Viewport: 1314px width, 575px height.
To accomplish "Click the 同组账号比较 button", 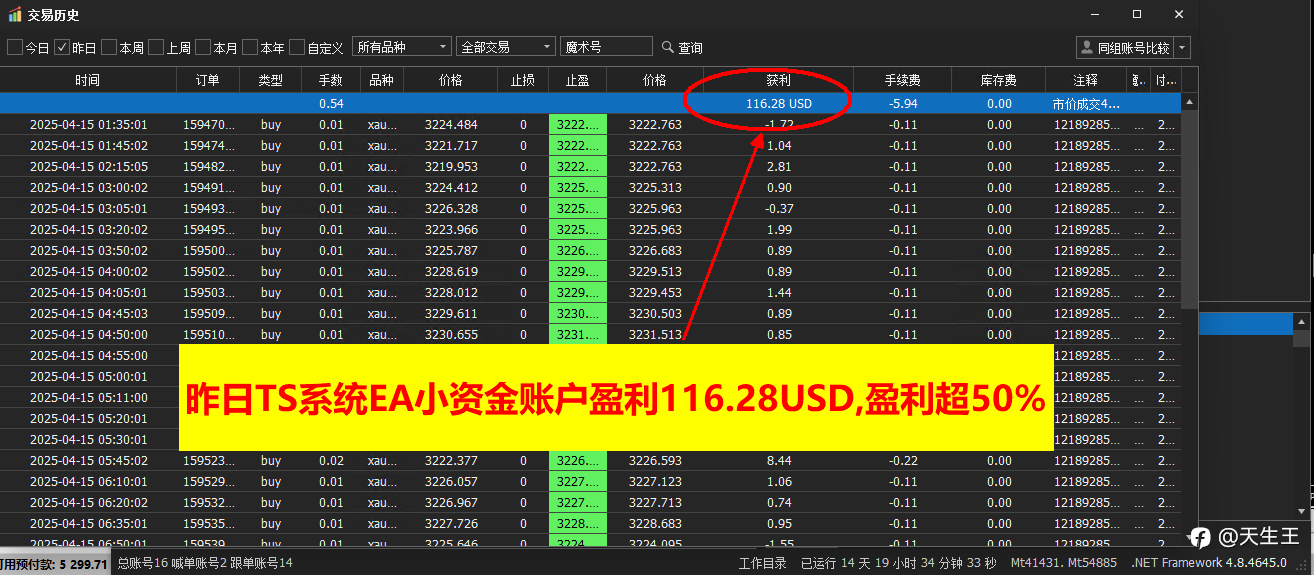I will pos(1124,47).
